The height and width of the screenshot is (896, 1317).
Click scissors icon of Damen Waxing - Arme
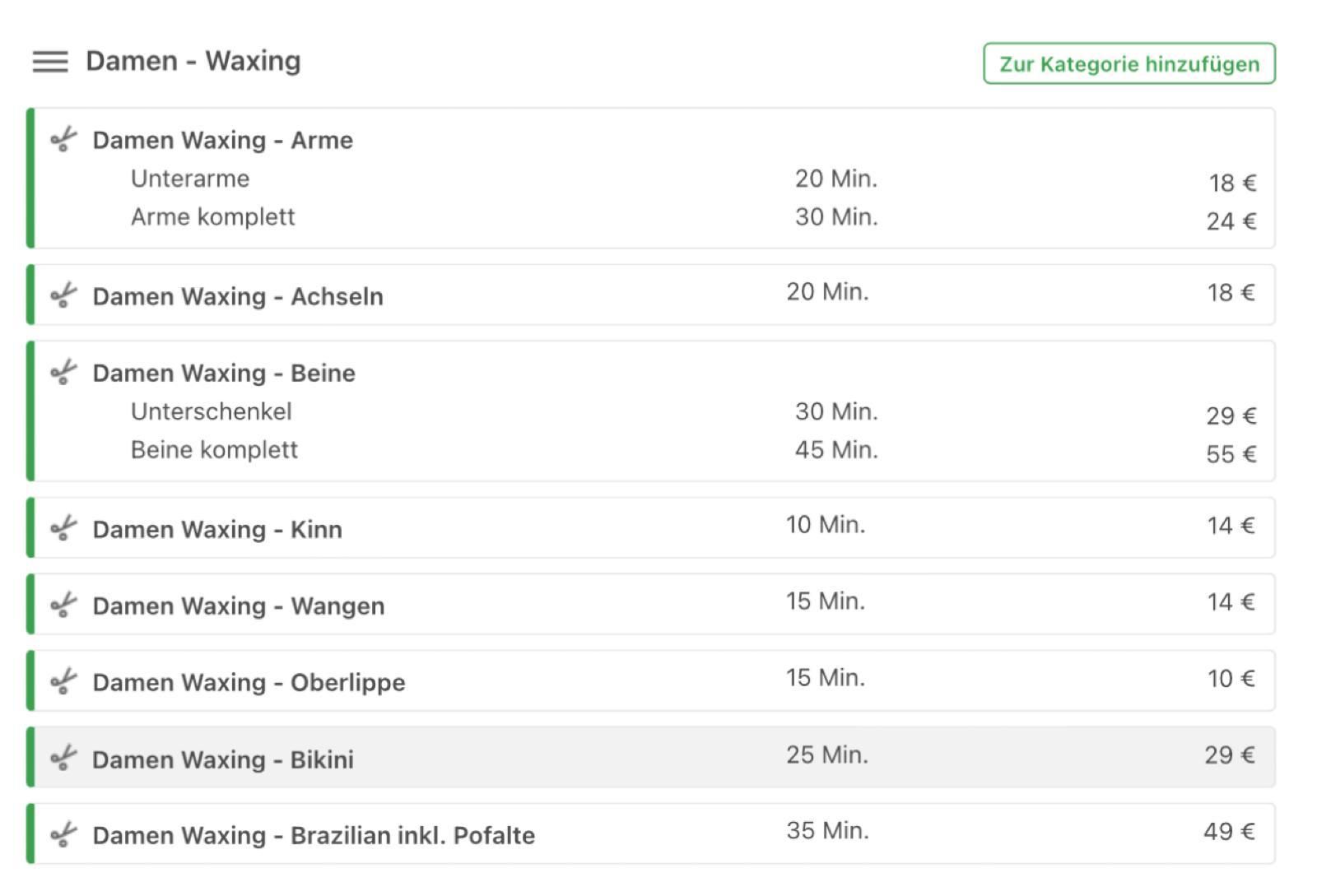(x=63, y=139)
